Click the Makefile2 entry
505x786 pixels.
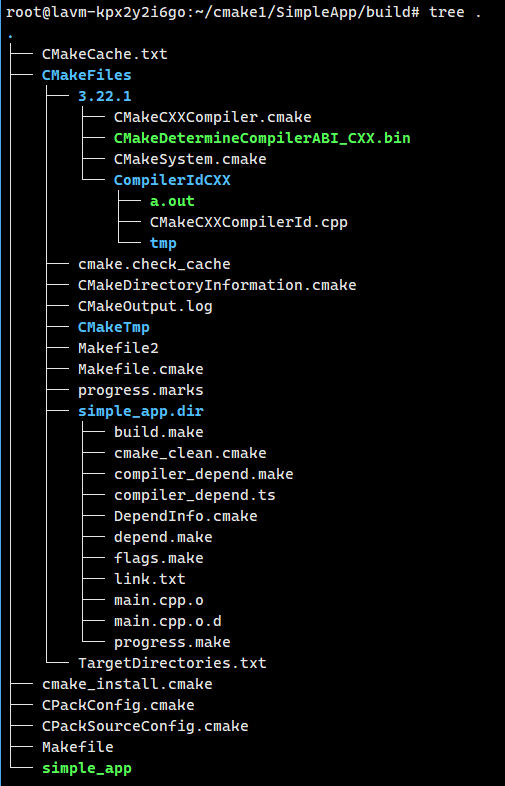[x=118, y=348]
